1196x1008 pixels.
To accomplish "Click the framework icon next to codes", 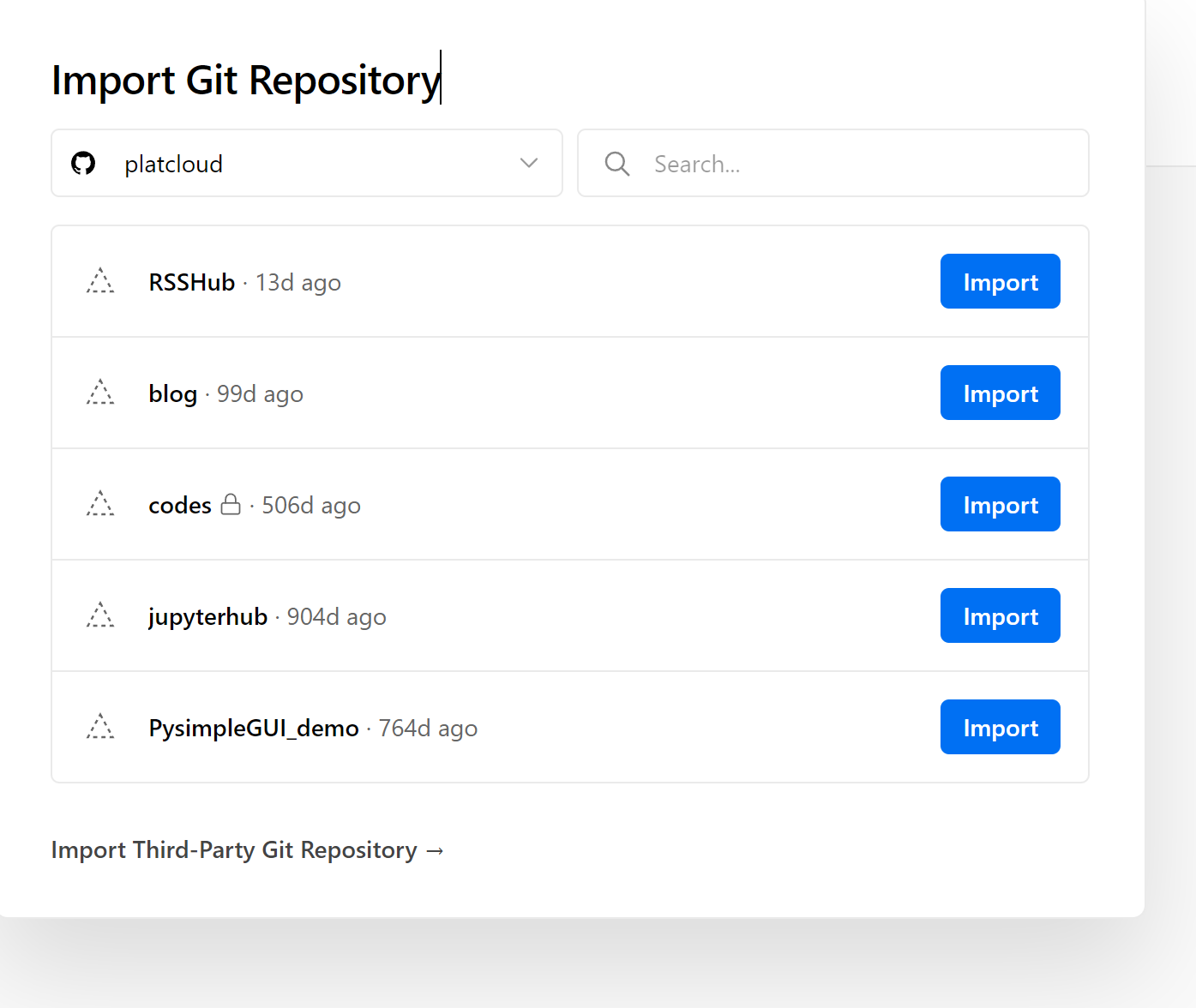I will (100, 504).
